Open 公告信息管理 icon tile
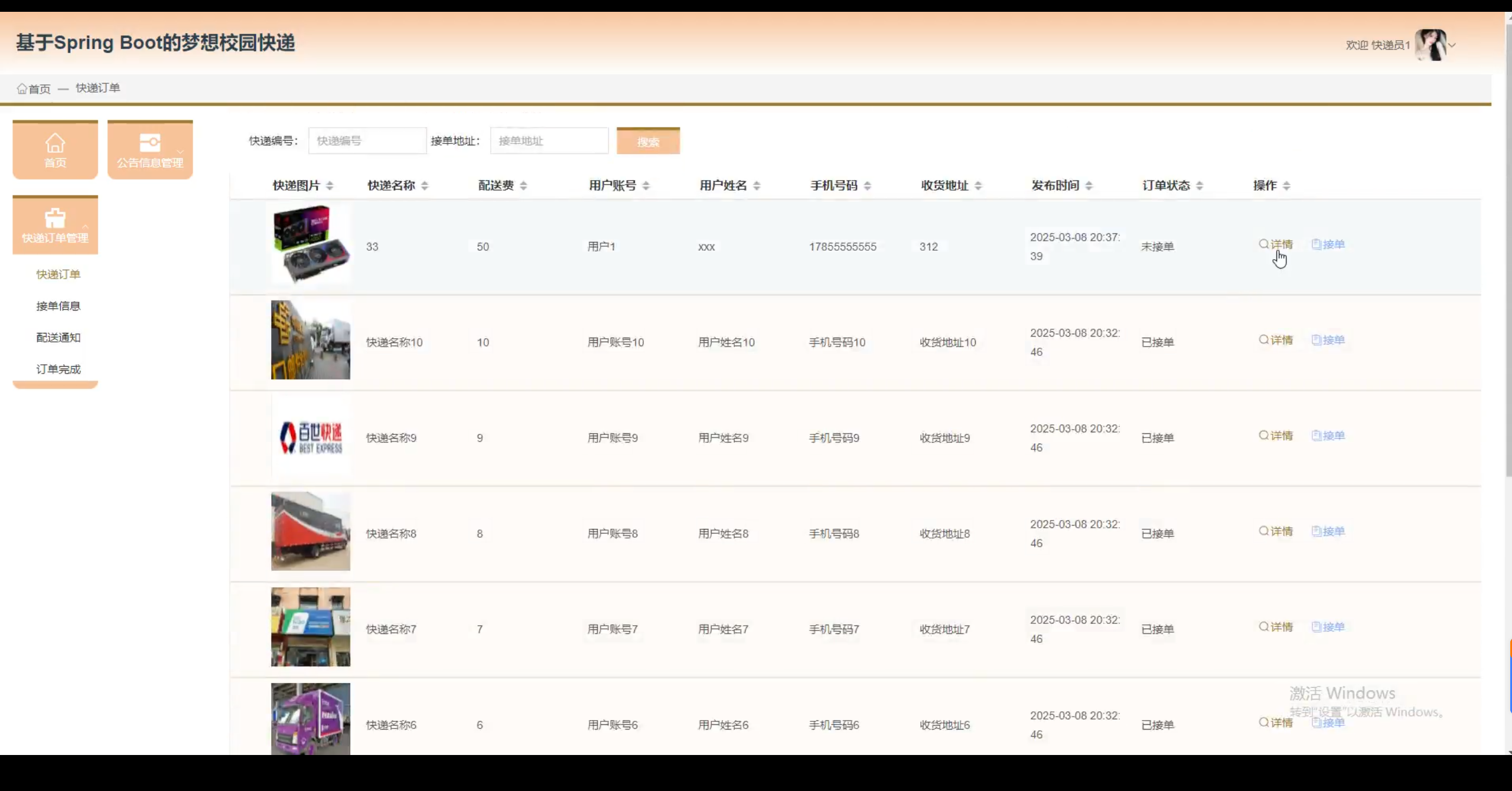 pos(150,149)
